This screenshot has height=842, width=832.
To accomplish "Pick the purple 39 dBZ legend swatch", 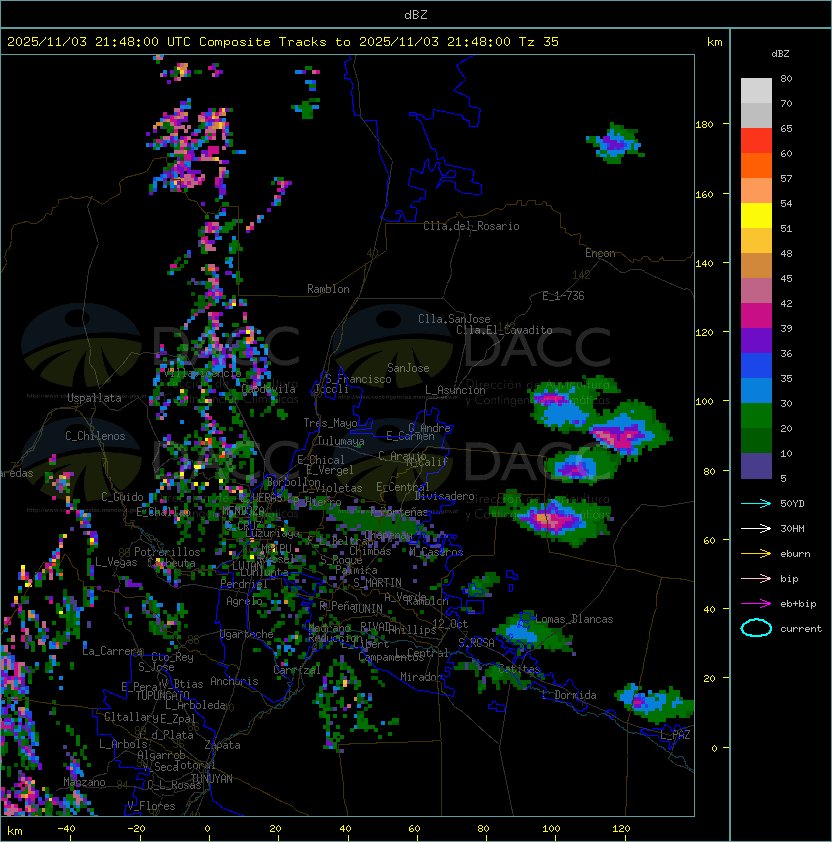I will pyautogui.click(x=756, y=340).
